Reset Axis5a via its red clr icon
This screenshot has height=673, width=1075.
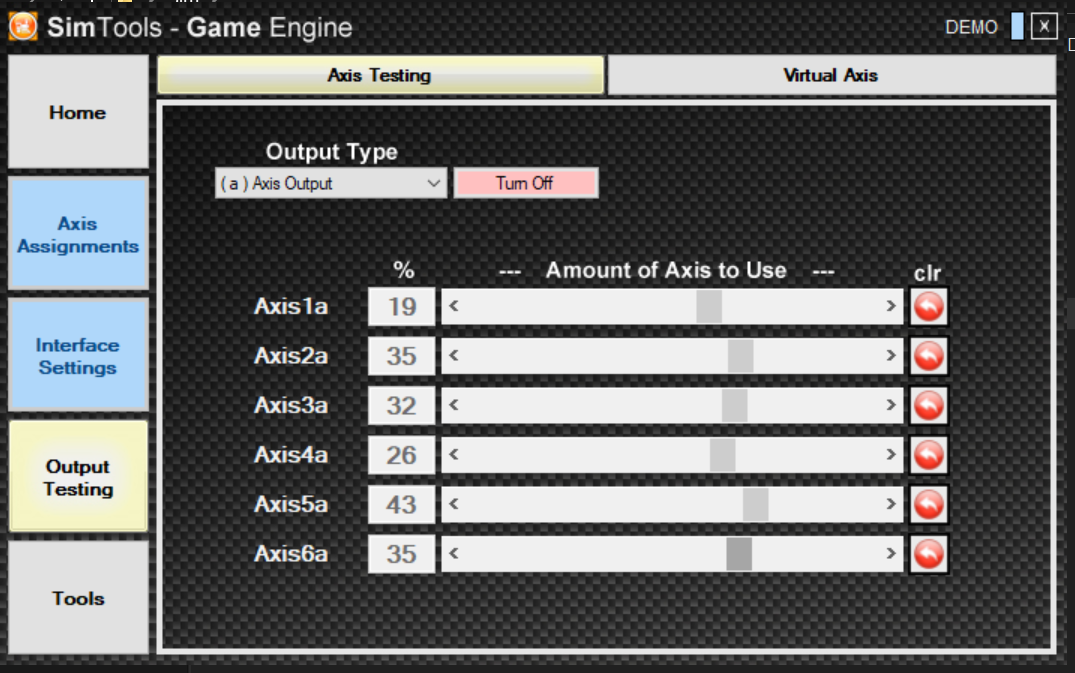pyautogui.click(x=929, y=504)
